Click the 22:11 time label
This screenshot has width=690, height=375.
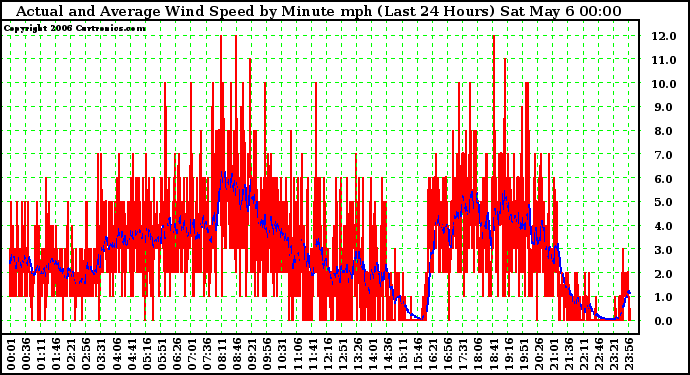[x=584, y=354]
